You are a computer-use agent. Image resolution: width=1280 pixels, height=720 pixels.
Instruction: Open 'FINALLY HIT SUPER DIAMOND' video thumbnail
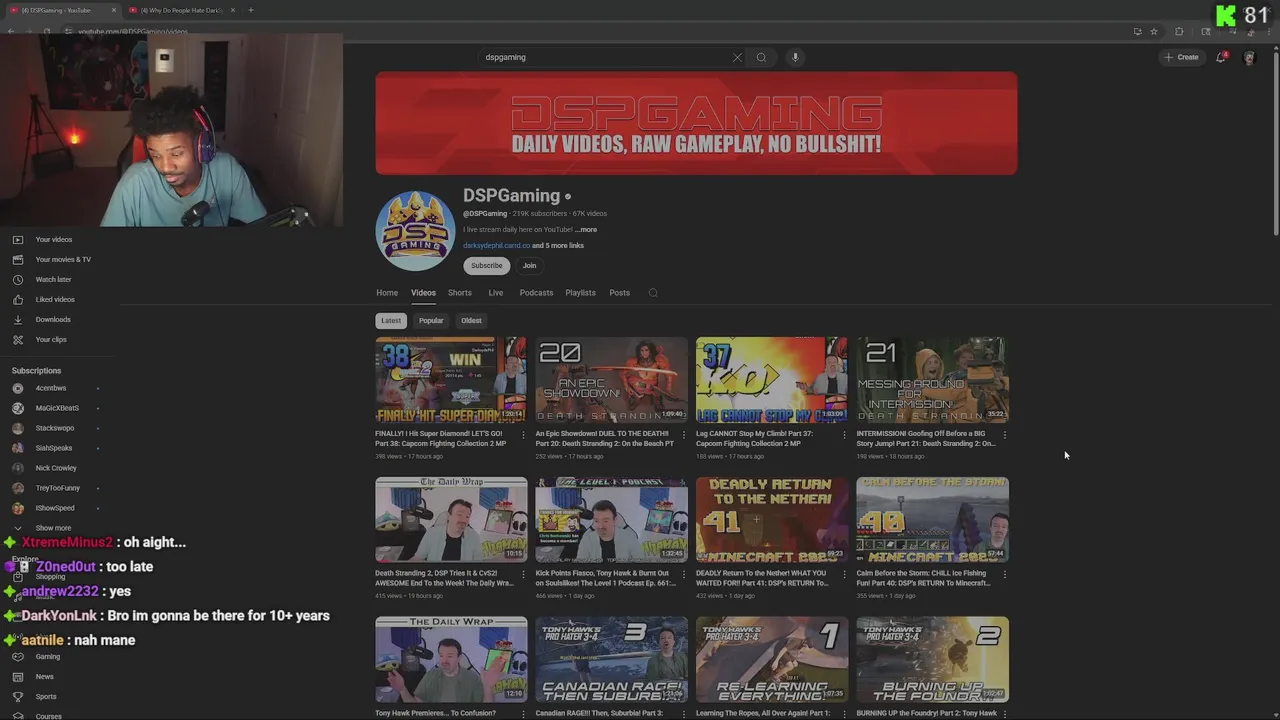tap(451, 380)
